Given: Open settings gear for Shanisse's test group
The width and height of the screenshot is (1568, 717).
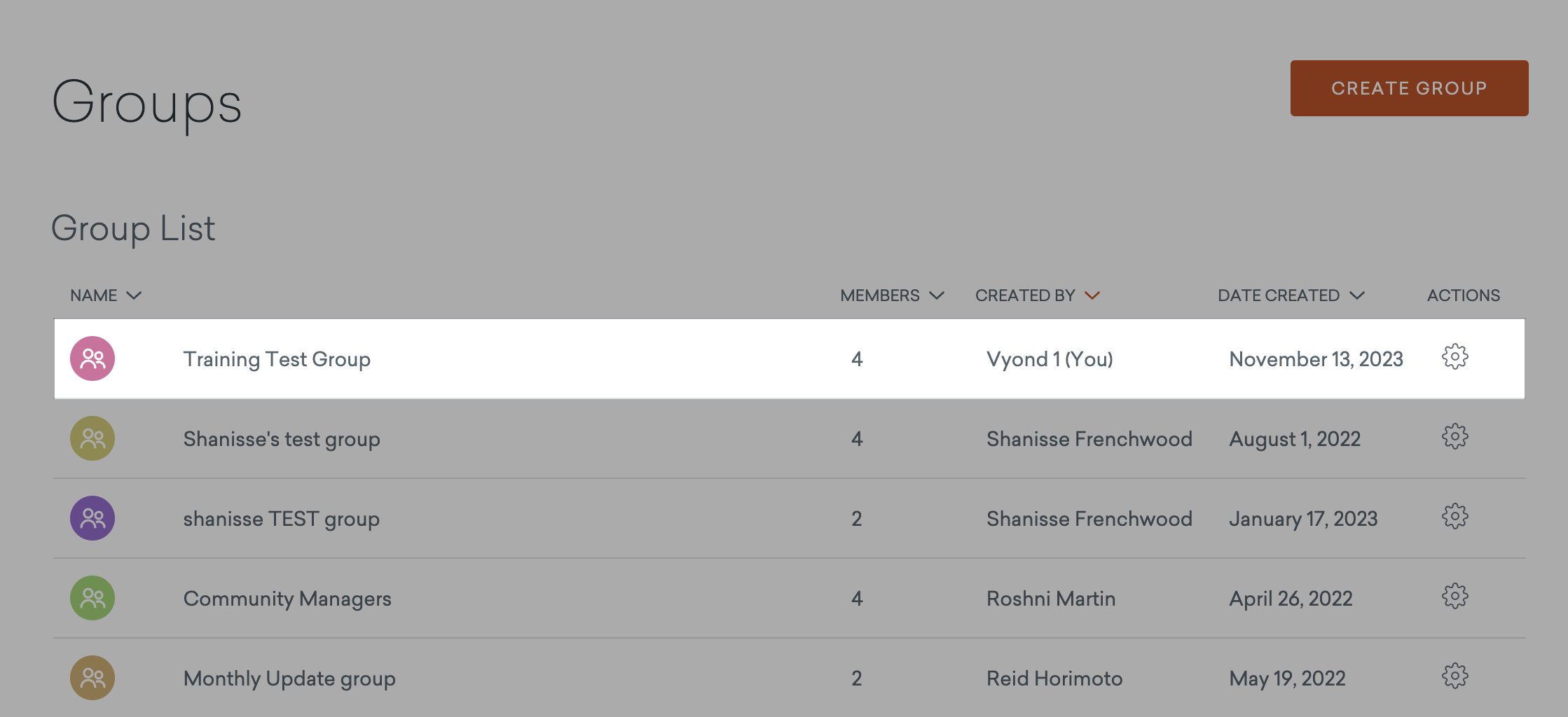Looking at the screenshot, I should pyautogui.click(x=1455, y=437).
